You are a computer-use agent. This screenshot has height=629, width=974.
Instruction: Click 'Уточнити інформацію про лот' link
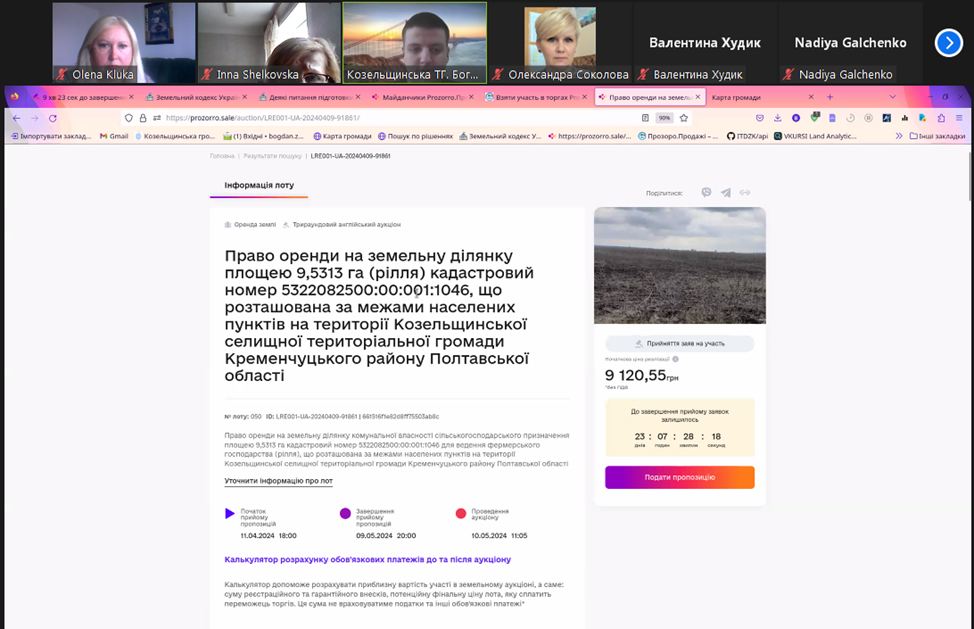tap(278, 481)
